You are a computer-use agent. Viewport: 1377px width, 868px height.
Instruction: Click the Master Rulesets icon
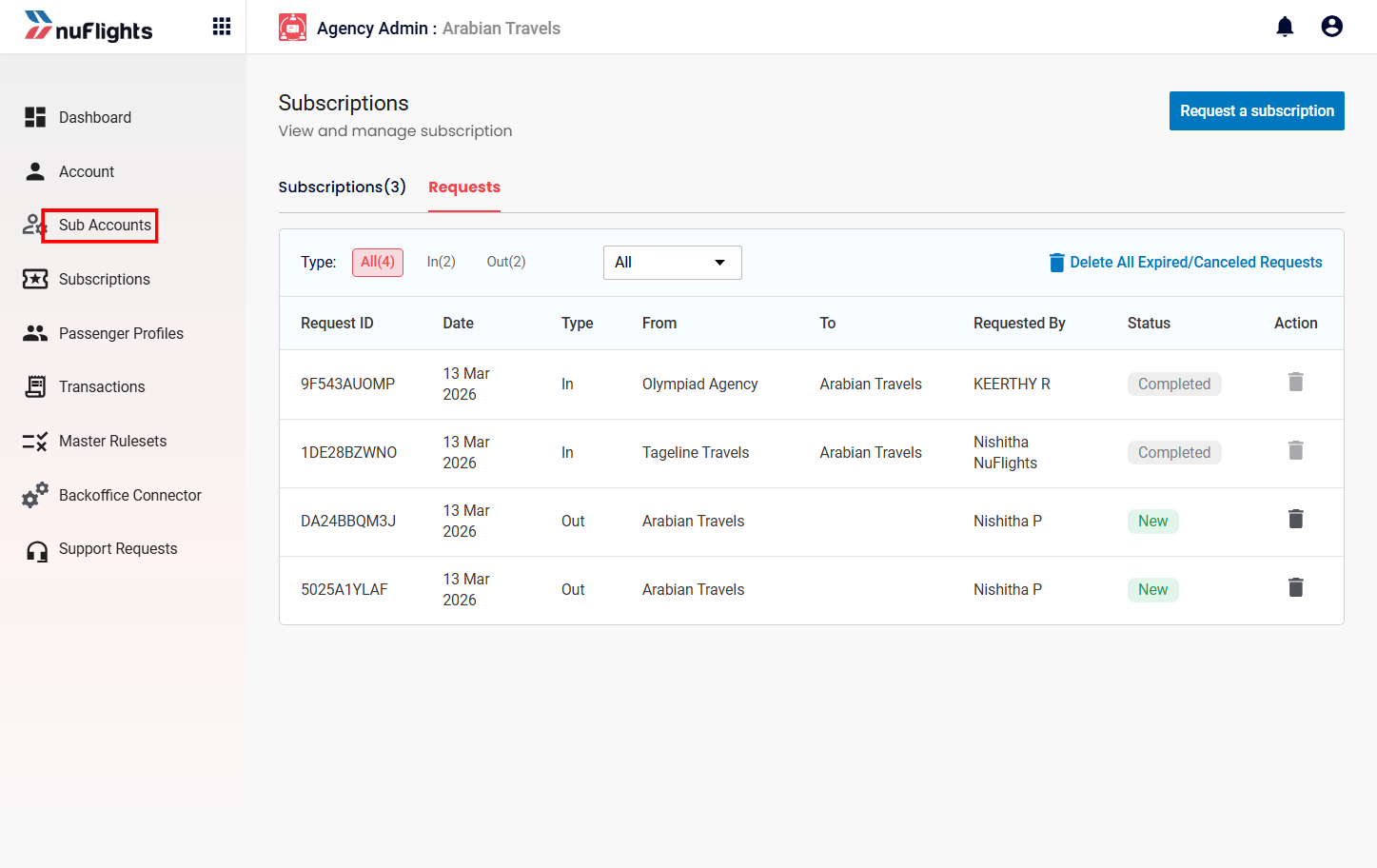pos(35,441)
